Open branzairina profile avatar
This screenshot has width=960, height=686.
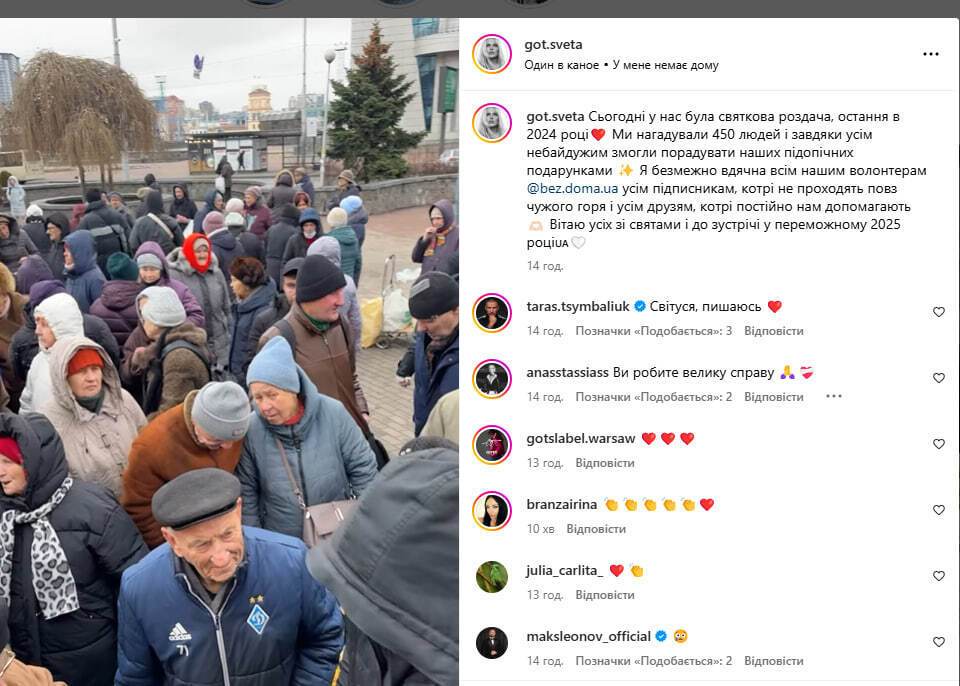[x=492, y=511]
